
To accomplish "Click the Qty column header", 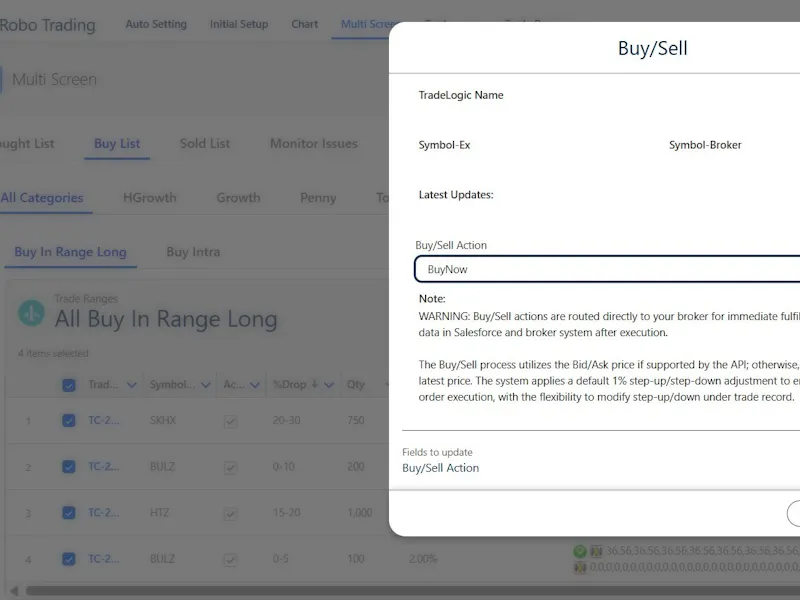I will tap(356, 384).
